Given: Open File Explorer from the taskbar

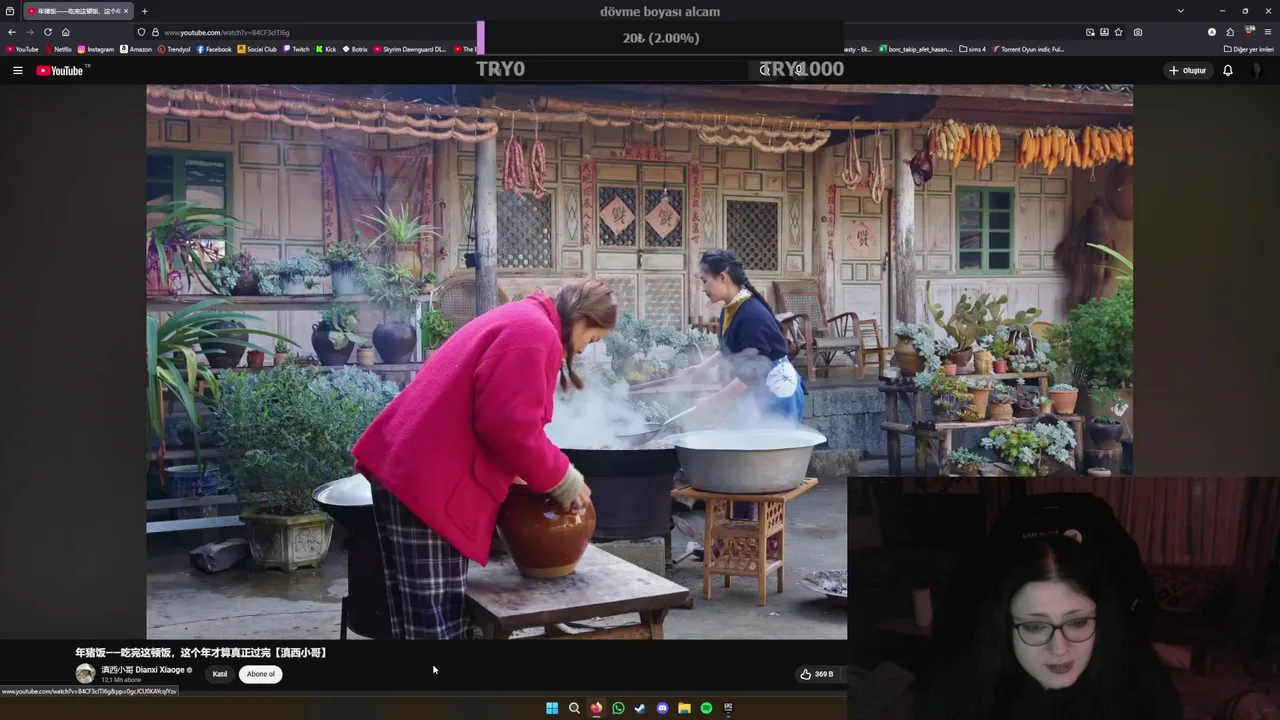Looking at the screenshot, I should point(684,708).
